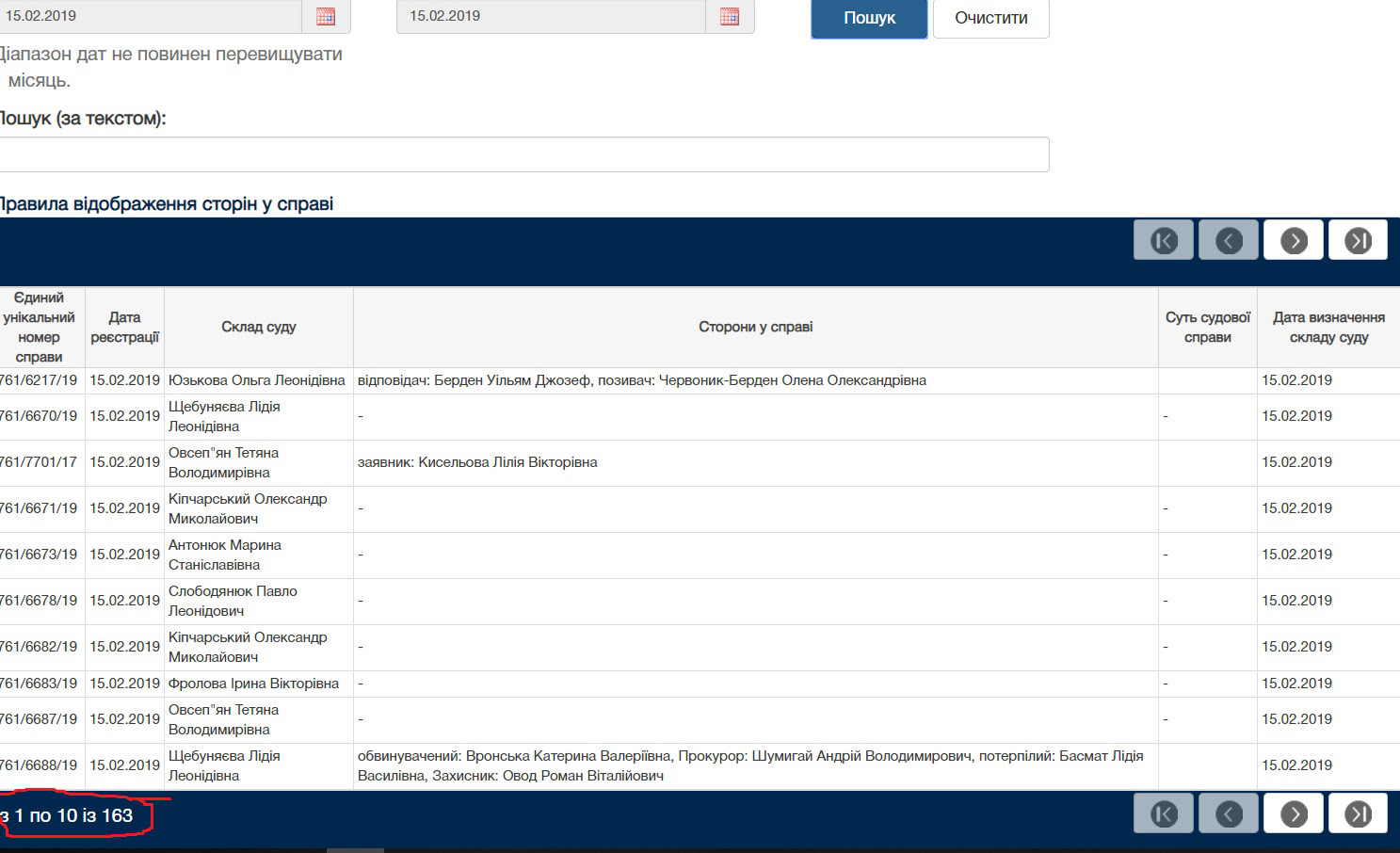Viewport: 1400px width, 853px height.
Task: Click previous page arrow in bottom pager
Action: pyautogui.click(x=1228, y=813)
